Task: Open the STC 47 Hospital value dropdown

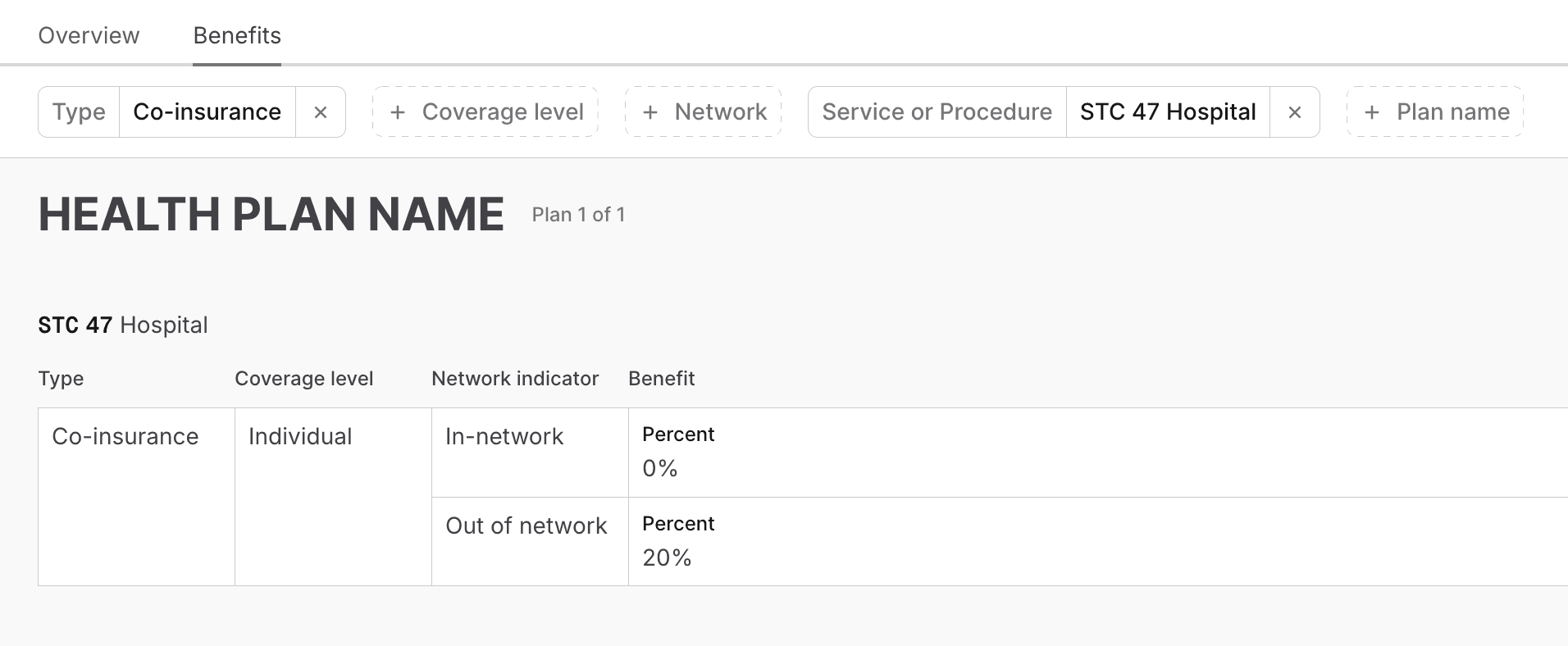Action: (x=1168, y=112)
